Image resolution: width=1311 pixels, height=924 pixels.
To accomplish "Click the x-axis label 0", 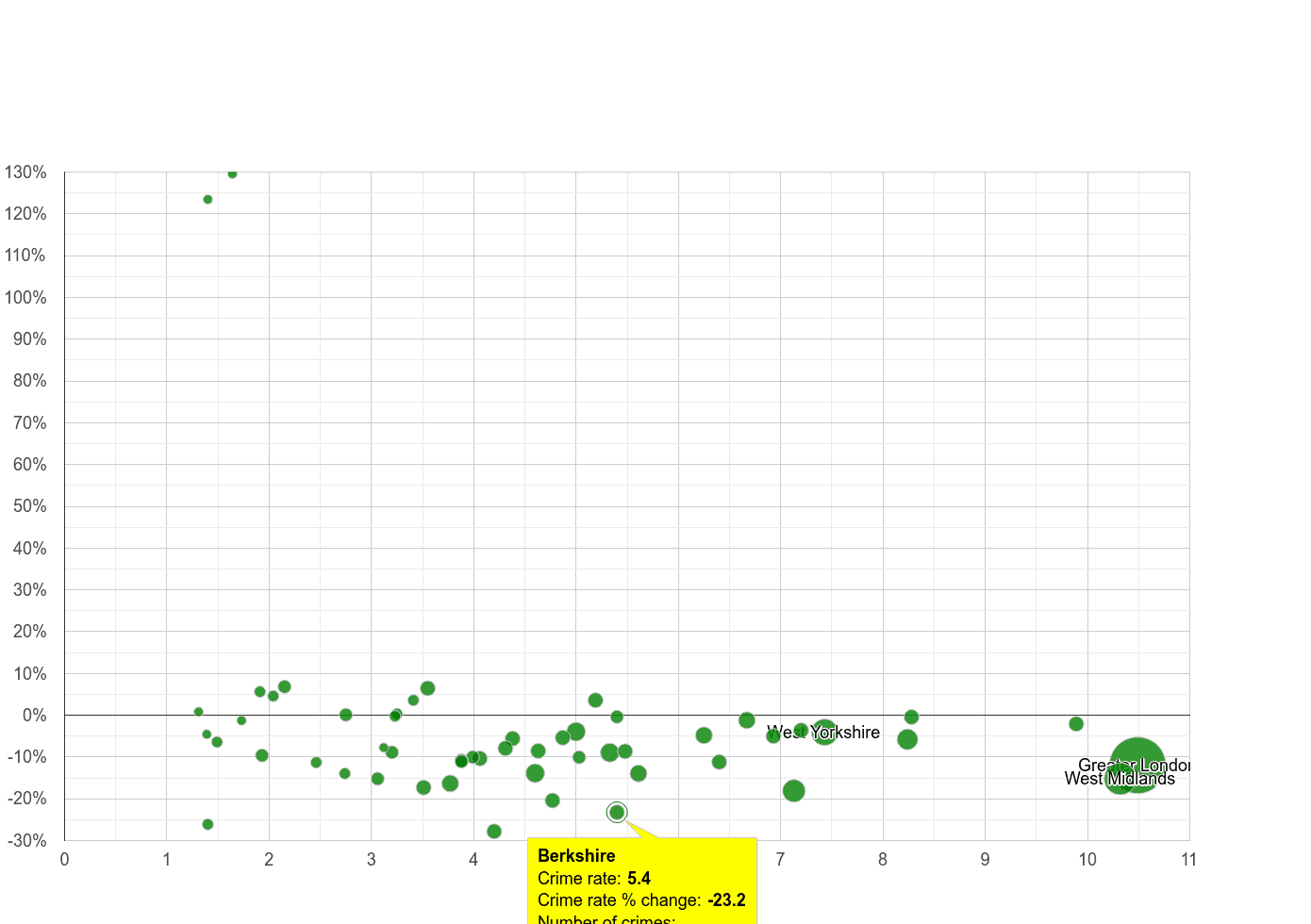I will point(64,859).
